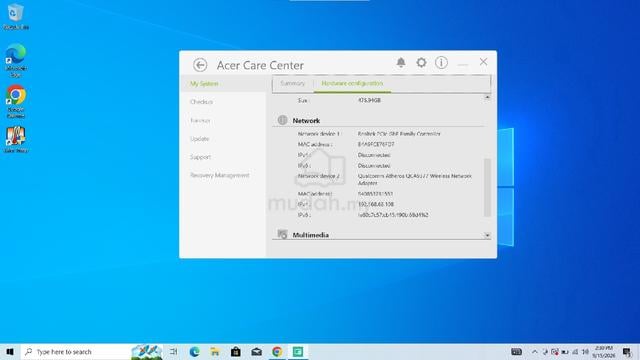
Task: Click the speaker volume tray icon
Action: pos(585,351)
